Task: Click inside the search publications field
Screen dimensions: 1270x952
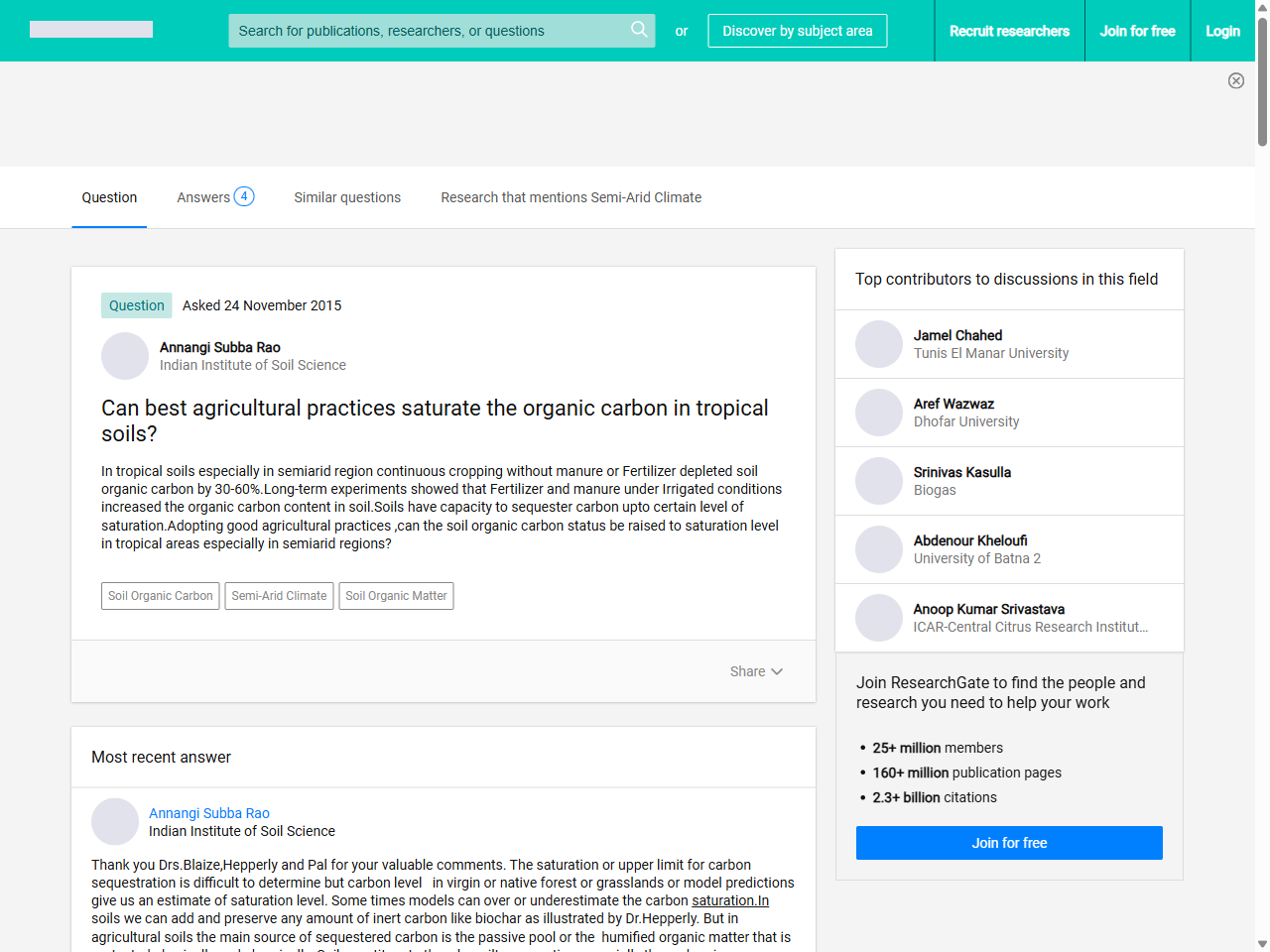Action: pyautogui.click(x=427, y=31)
